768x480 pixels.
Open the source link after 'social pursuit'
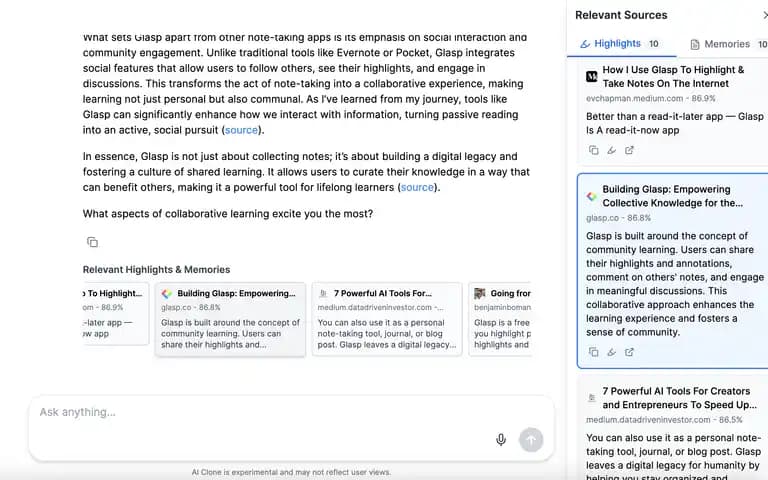241,130
